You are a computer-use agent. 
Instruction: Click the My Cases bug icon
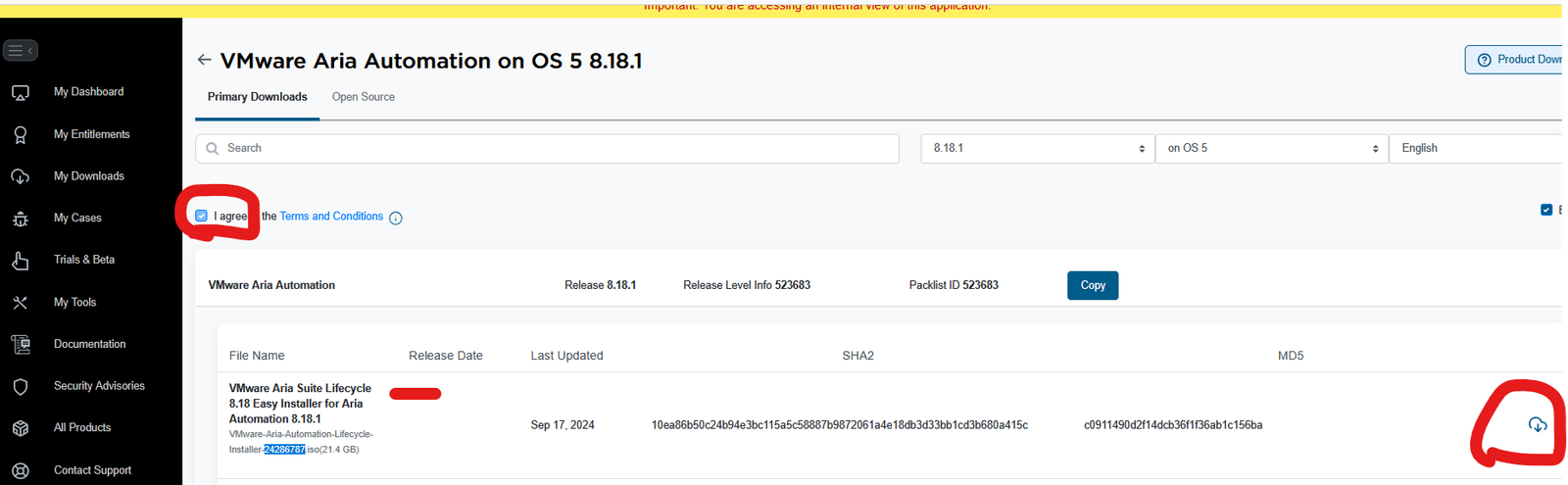[x=21, y=218]
